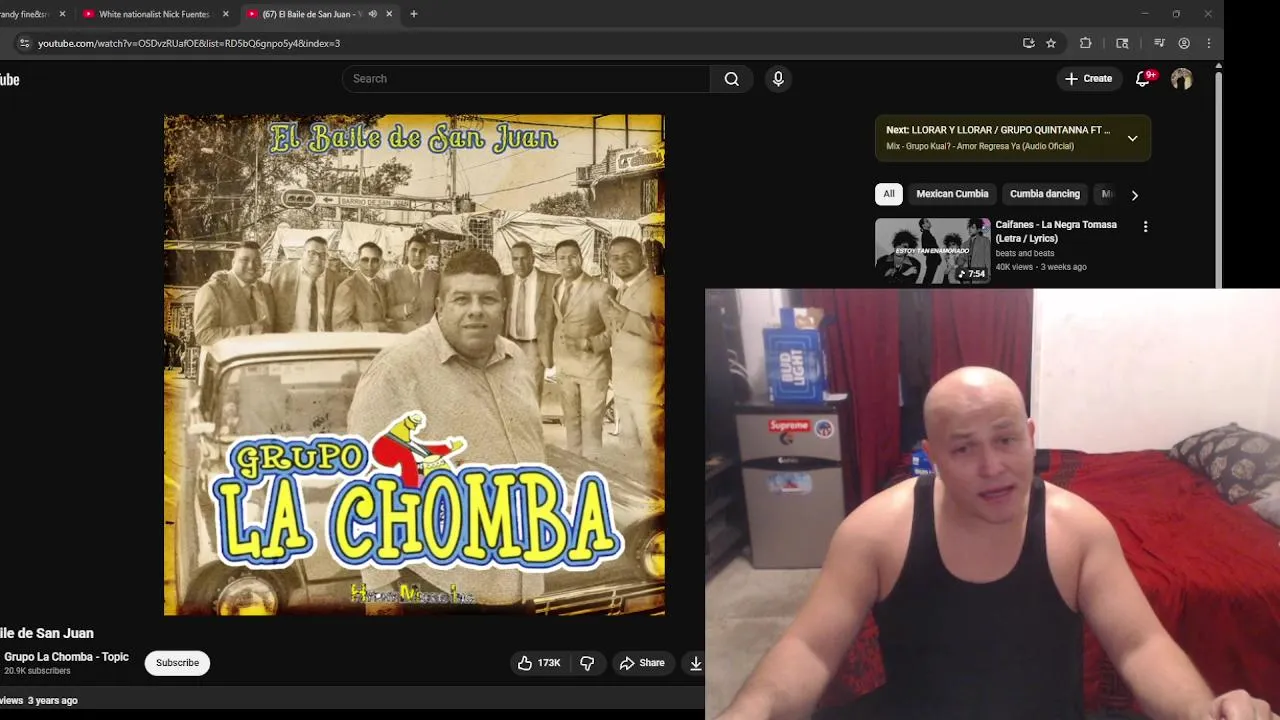Click the YouTube logo
The image size is (1280, 720).
(x=9, y=79)
